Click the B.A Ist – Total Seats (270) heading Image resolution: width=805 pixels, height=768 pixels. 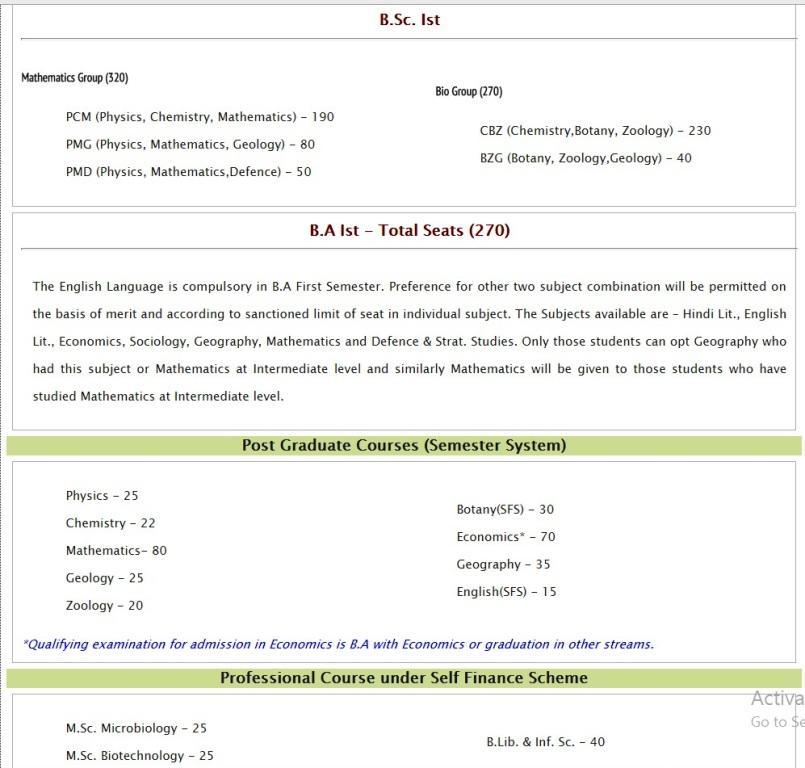409,230
